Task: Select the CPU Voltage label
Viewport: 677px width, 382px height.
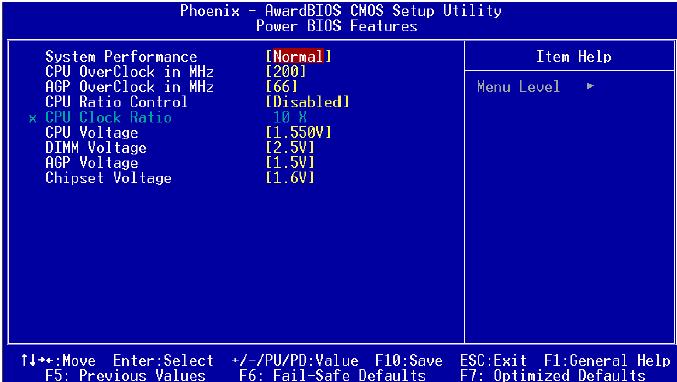Action: click(x=92, y=133)
